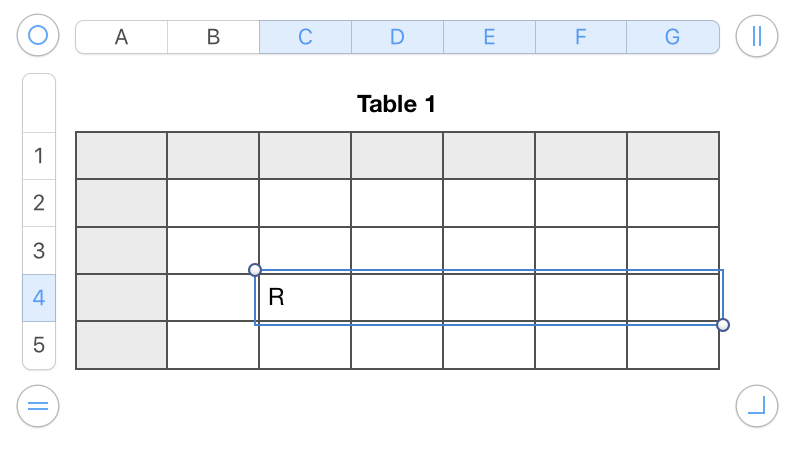Screen dimensions: 808x452
Task: Select row 2 header
Action: click(39, 203)
